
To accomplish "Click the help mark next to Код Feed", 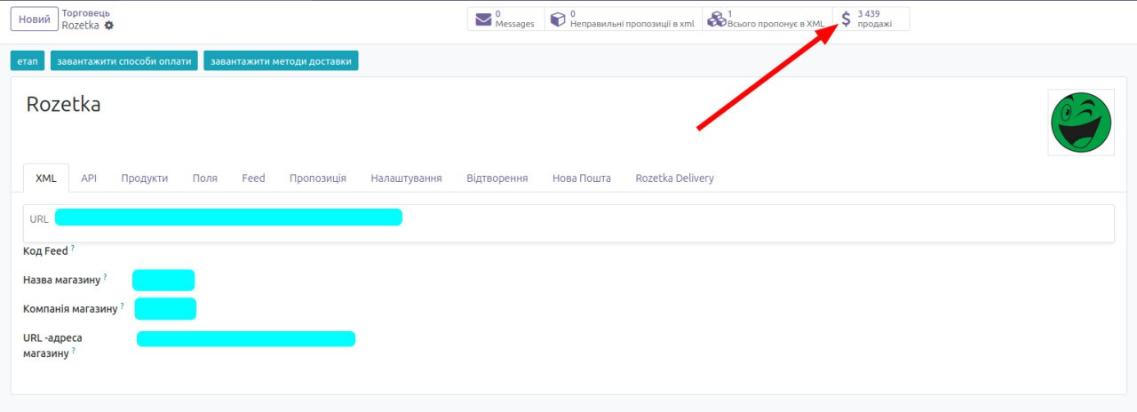I will pos(73,248).
